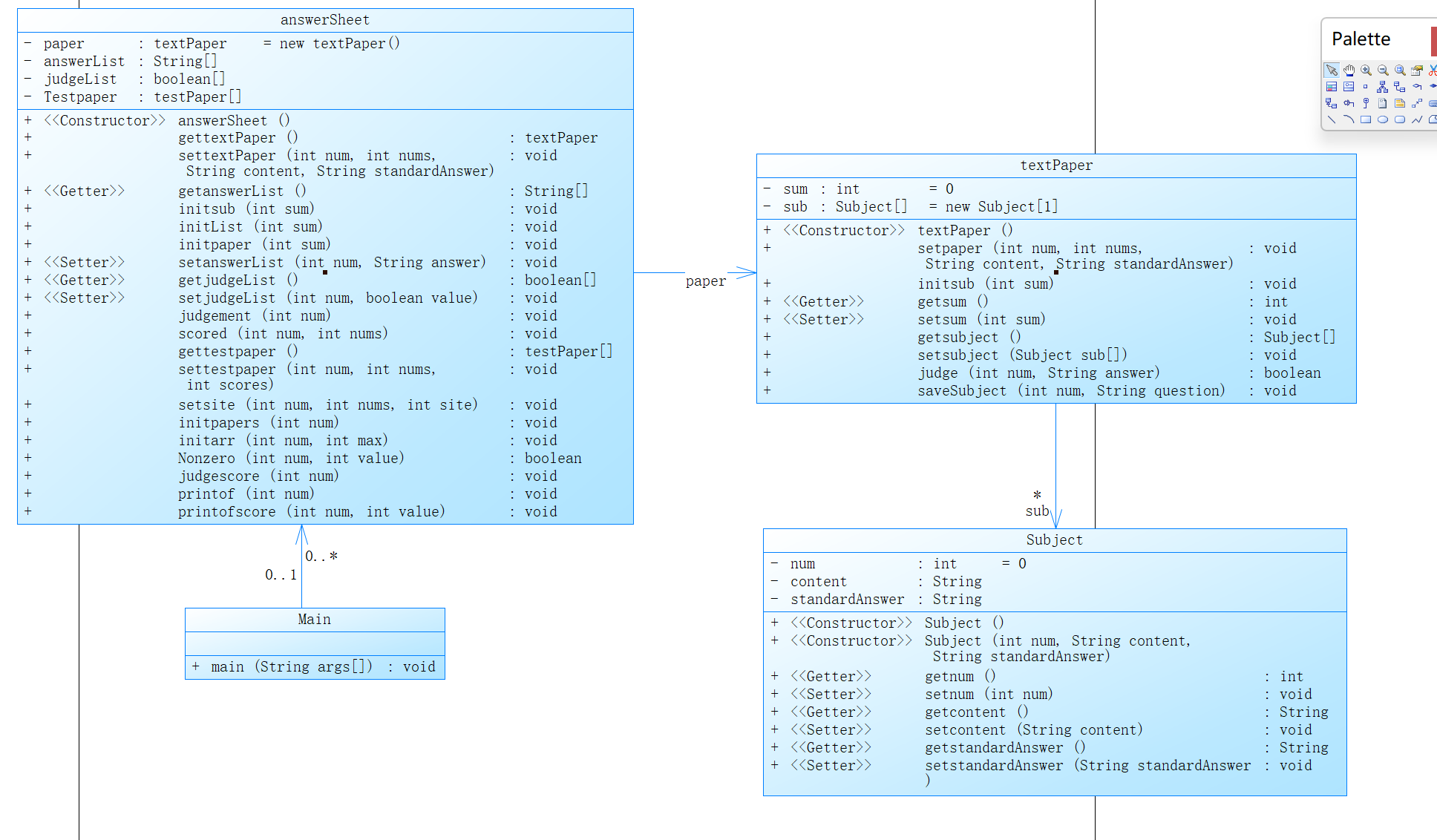1437x840 pixels.
Task: Click the Zoom In magnifier tool
Action: coord(1366,70)
